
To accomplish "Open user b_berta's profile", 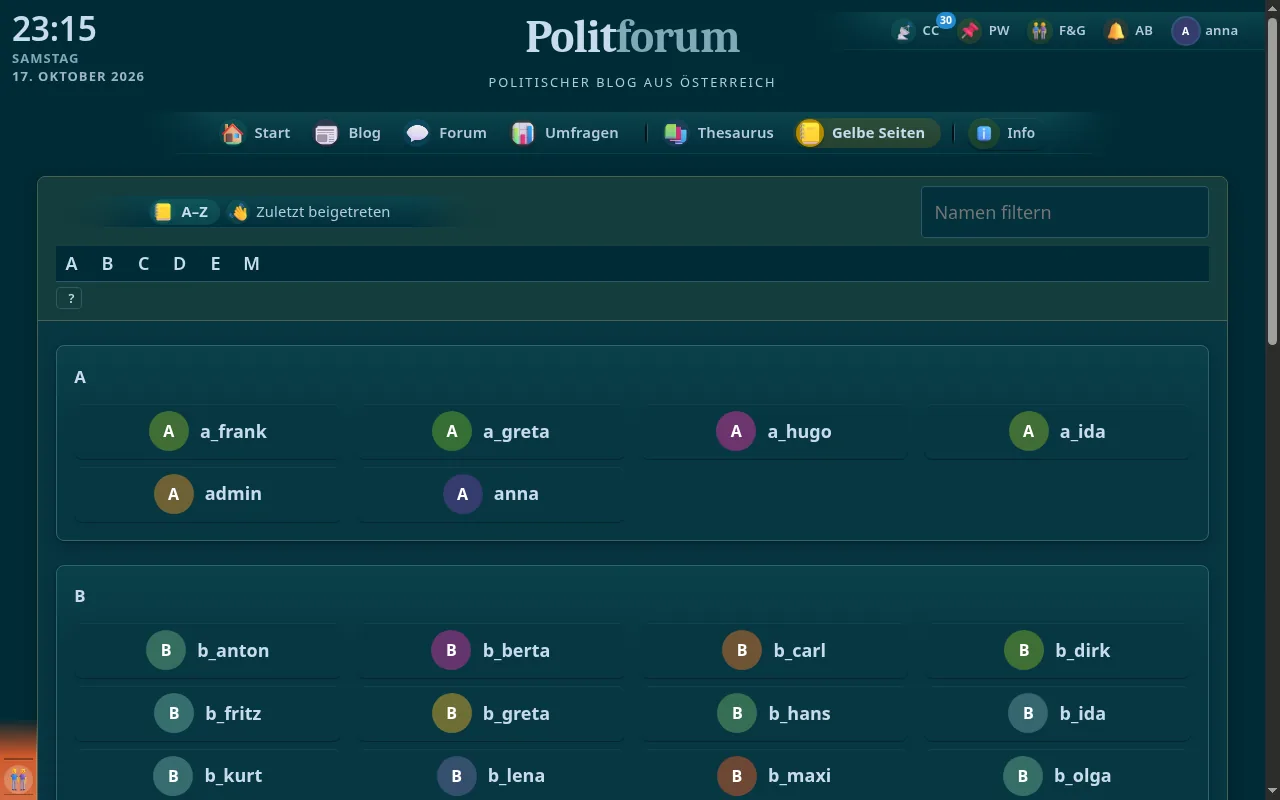I will click(x=491, y=650).
